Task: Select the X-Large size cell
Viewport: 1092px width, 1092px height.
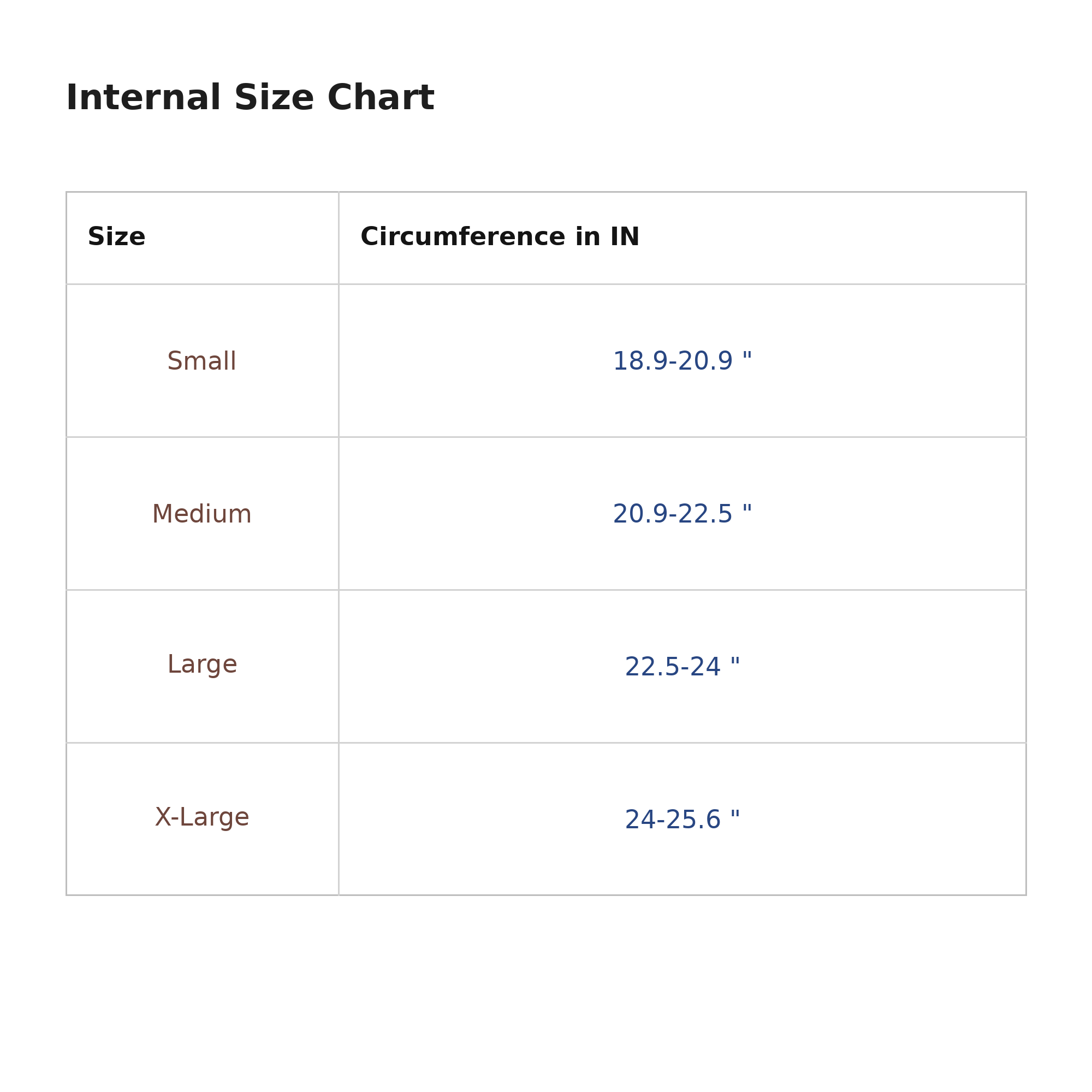Action: pyautogui.click(x=202, y=818)
